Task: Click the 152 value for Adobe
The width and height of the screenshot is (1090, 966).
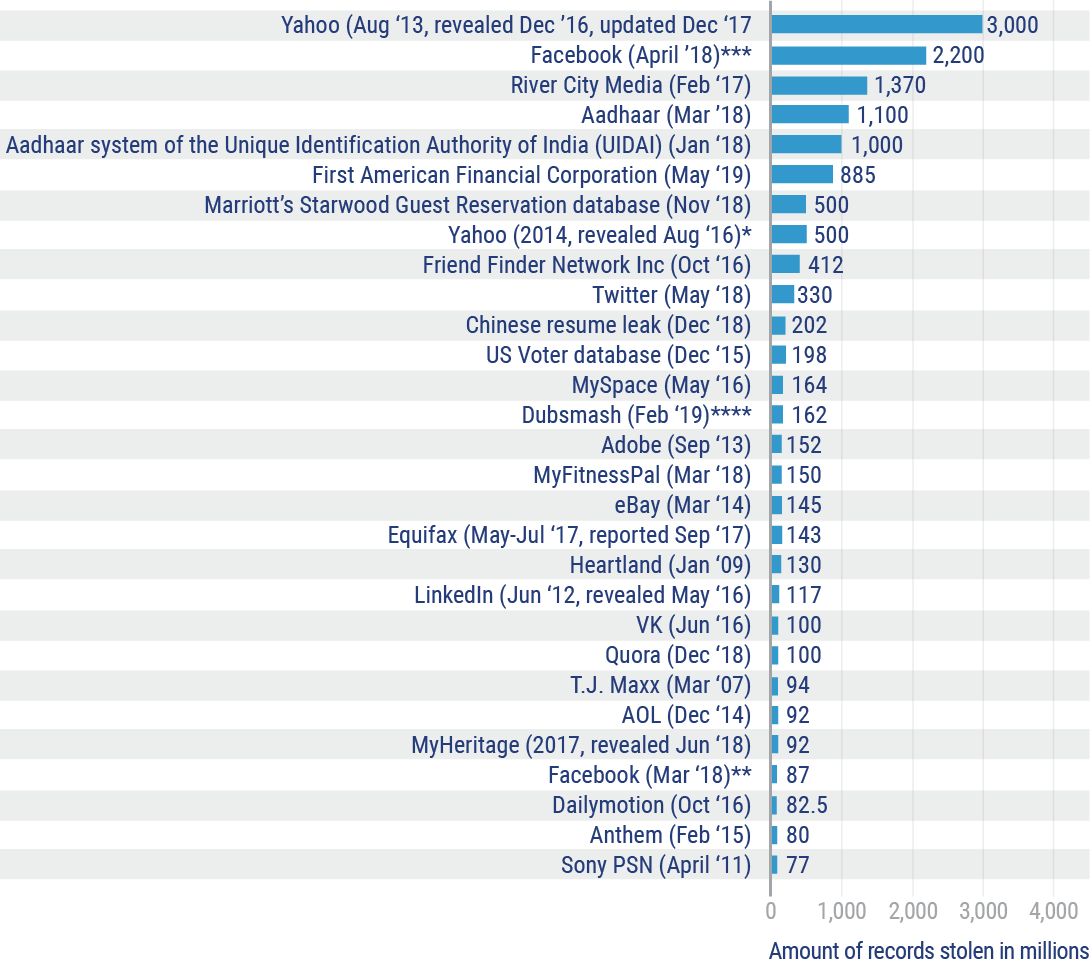Action: pos(804,445)
